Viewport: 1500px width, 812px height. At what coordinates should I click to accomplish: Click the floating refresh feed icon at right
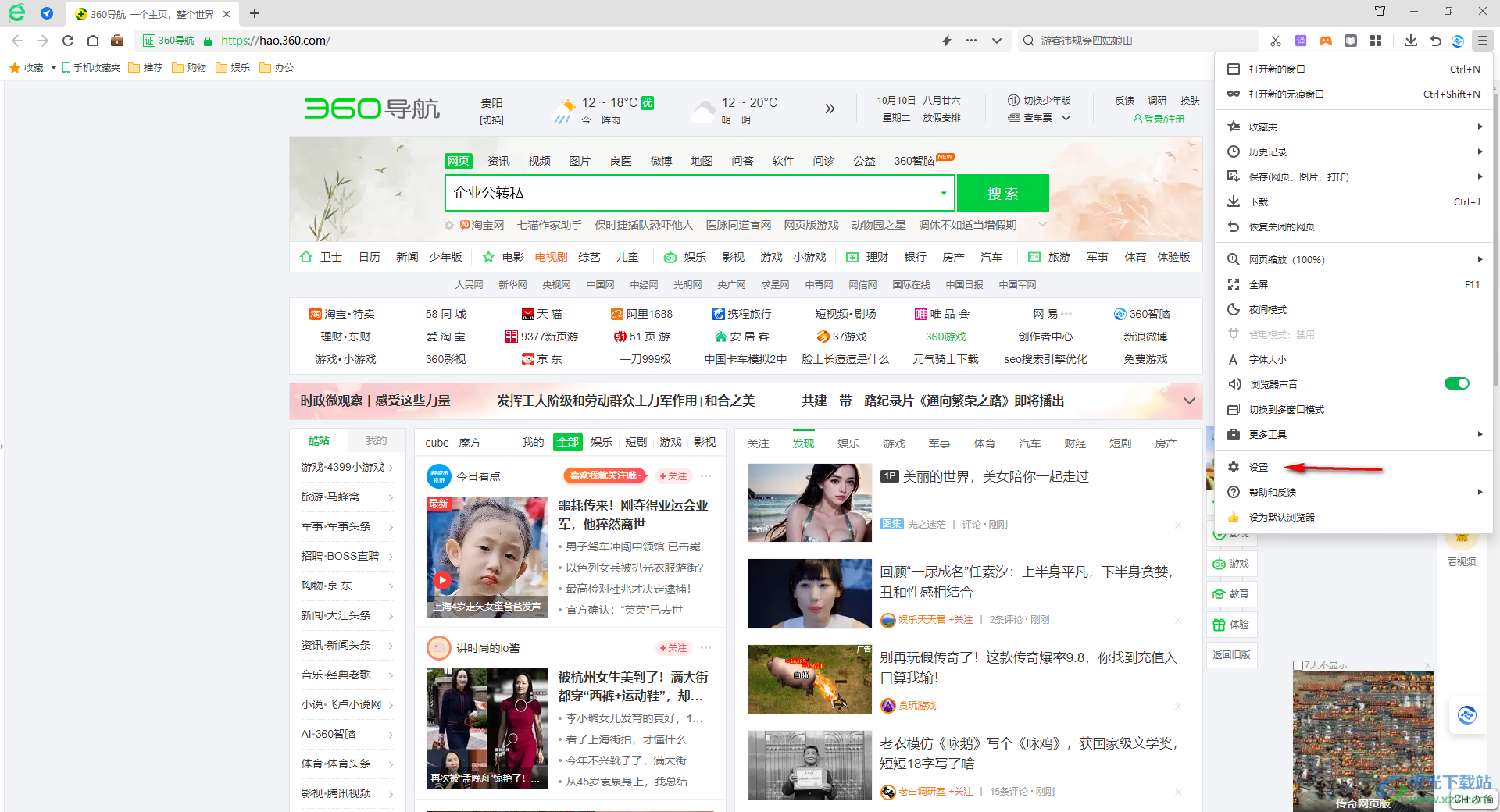[x=1467, y=714]
